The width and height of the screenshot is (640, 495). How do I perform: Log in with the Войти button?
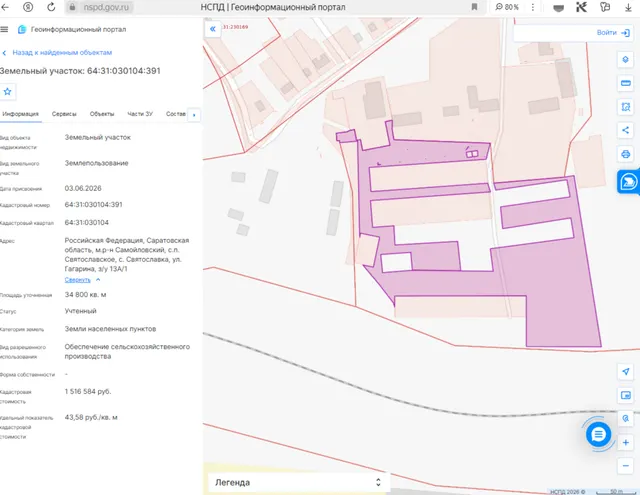pos(613,33)
